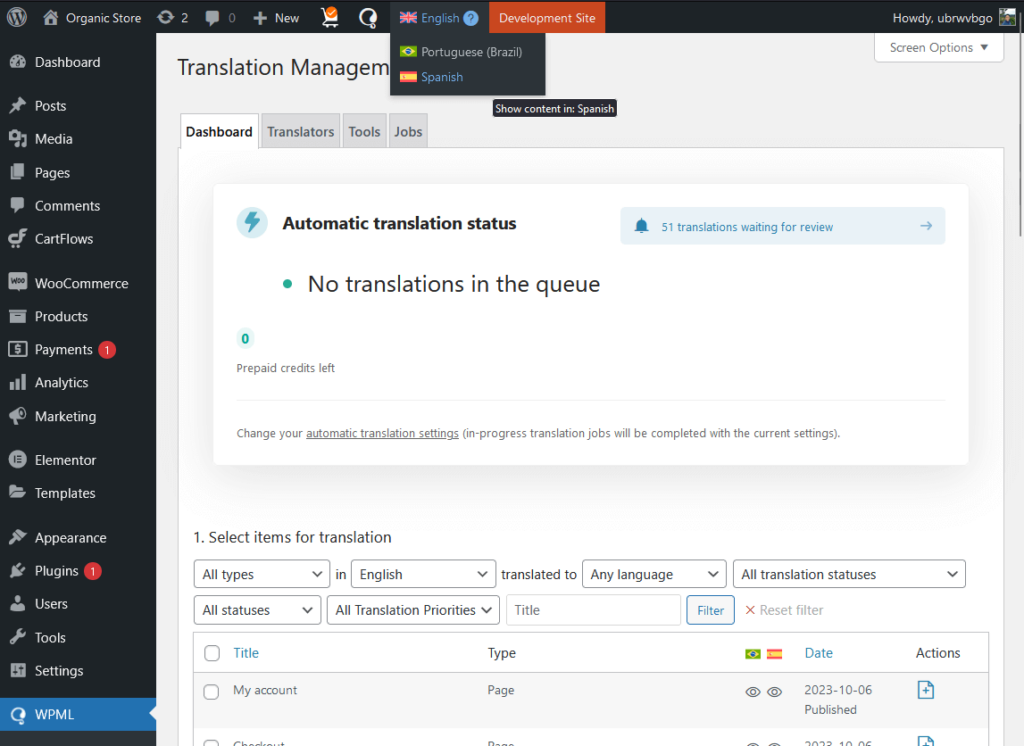Select Portuguese (Brazil) from language menu
The image size is (1024, 746).
click(x=467, y=52)
